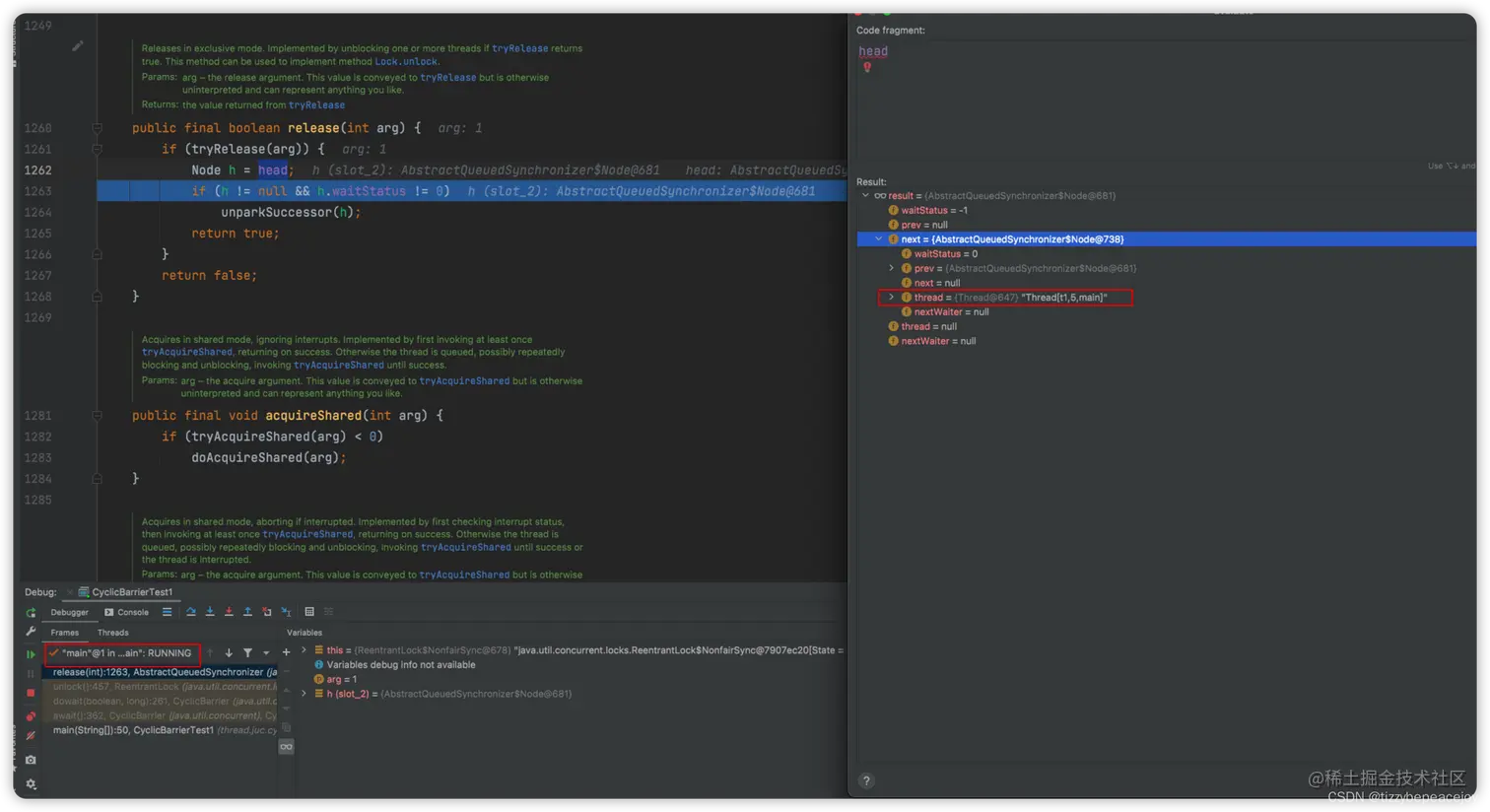This screenshot has height=812, width=1490.
Task: Click the tryRelease link in release() doc
Action: pyautogui.click(x=519, y=48)
